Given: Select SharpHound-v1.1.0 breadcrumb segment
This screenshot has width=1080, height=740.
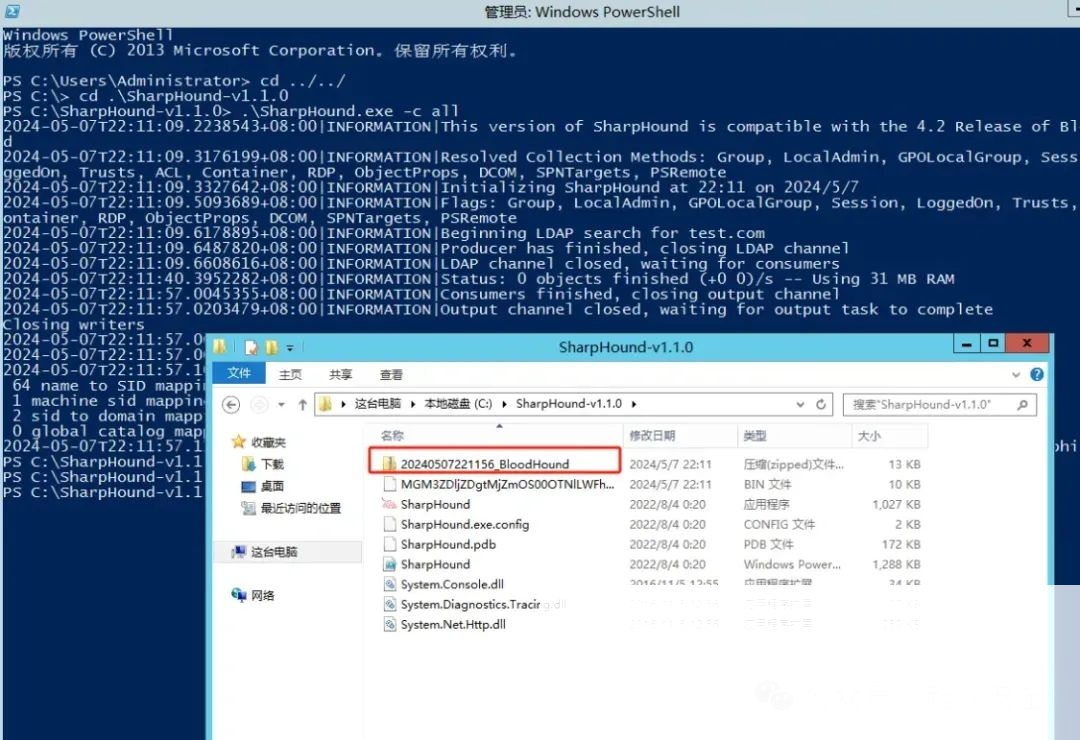Looking at the screenshot, I should (x=568, y=404).
